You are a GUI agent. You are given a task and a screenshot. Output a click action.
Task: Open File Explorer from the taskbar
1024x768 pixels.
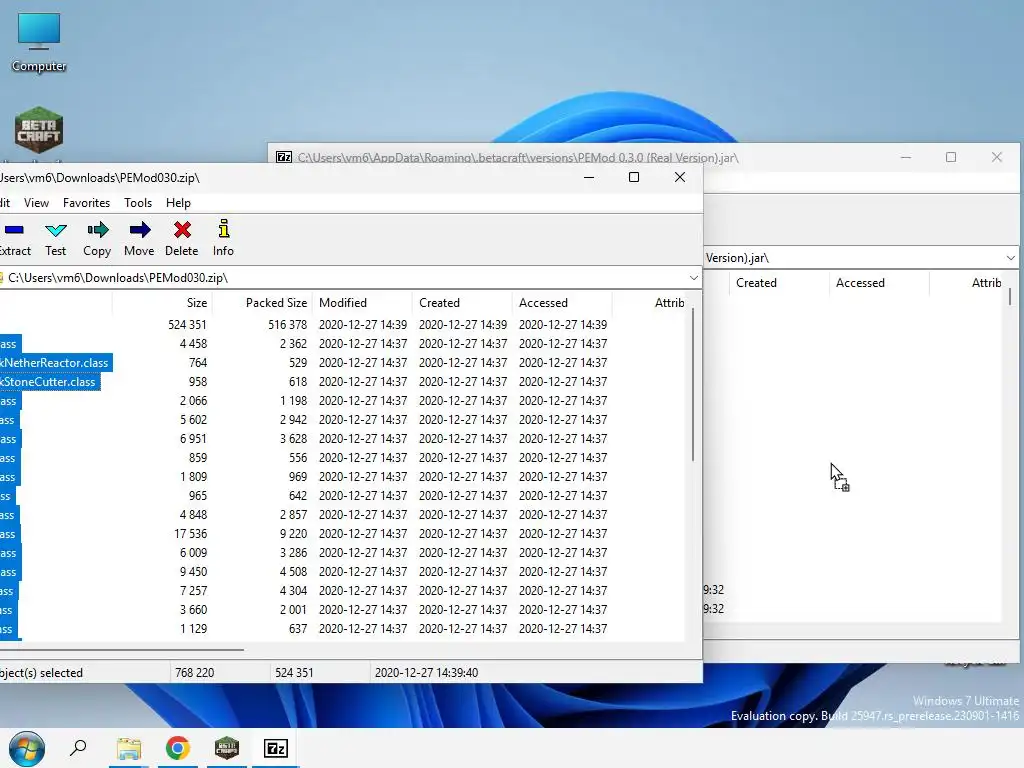[129, 748]
